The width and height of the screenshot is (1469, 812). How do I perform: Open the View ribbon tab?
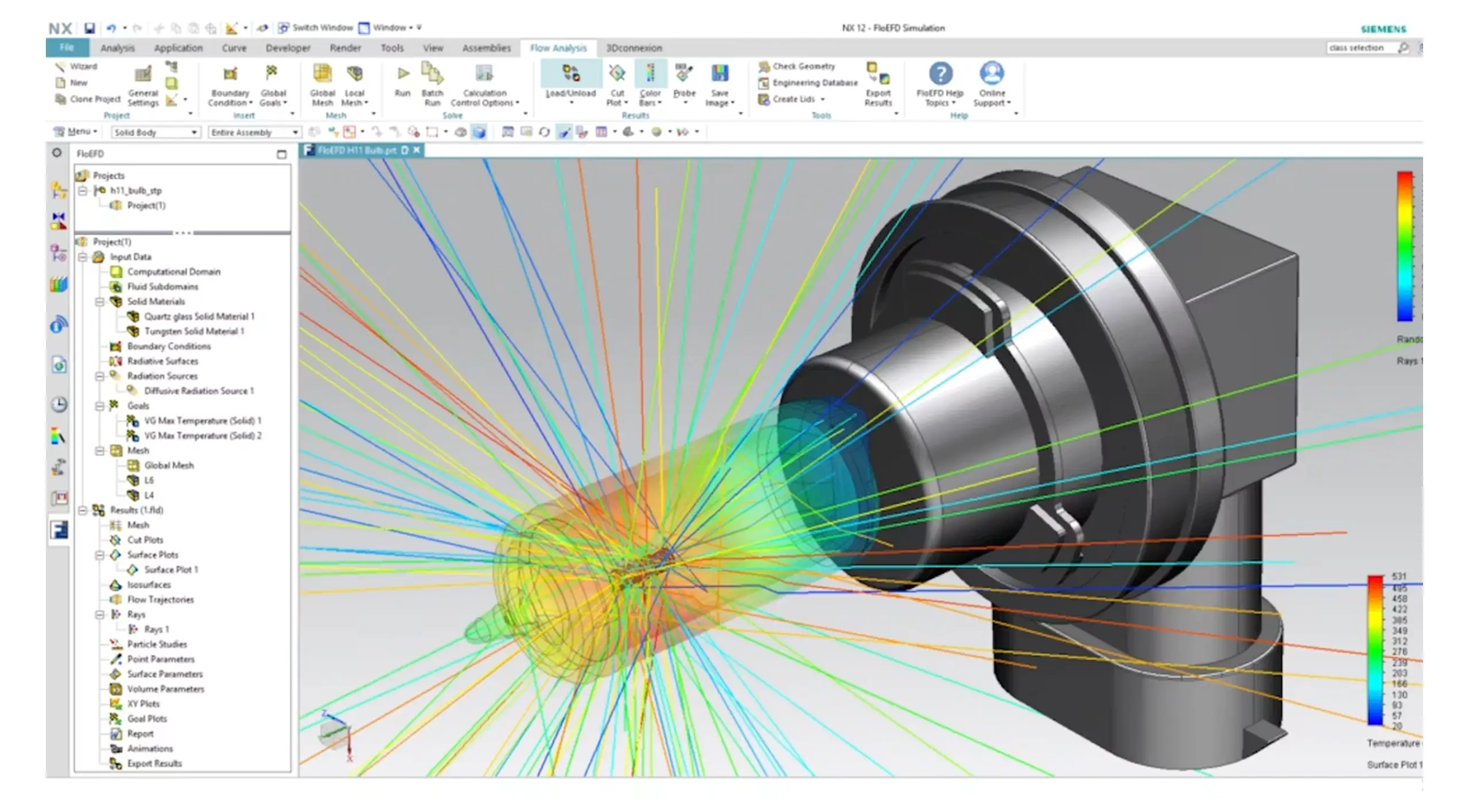[433, 48]
